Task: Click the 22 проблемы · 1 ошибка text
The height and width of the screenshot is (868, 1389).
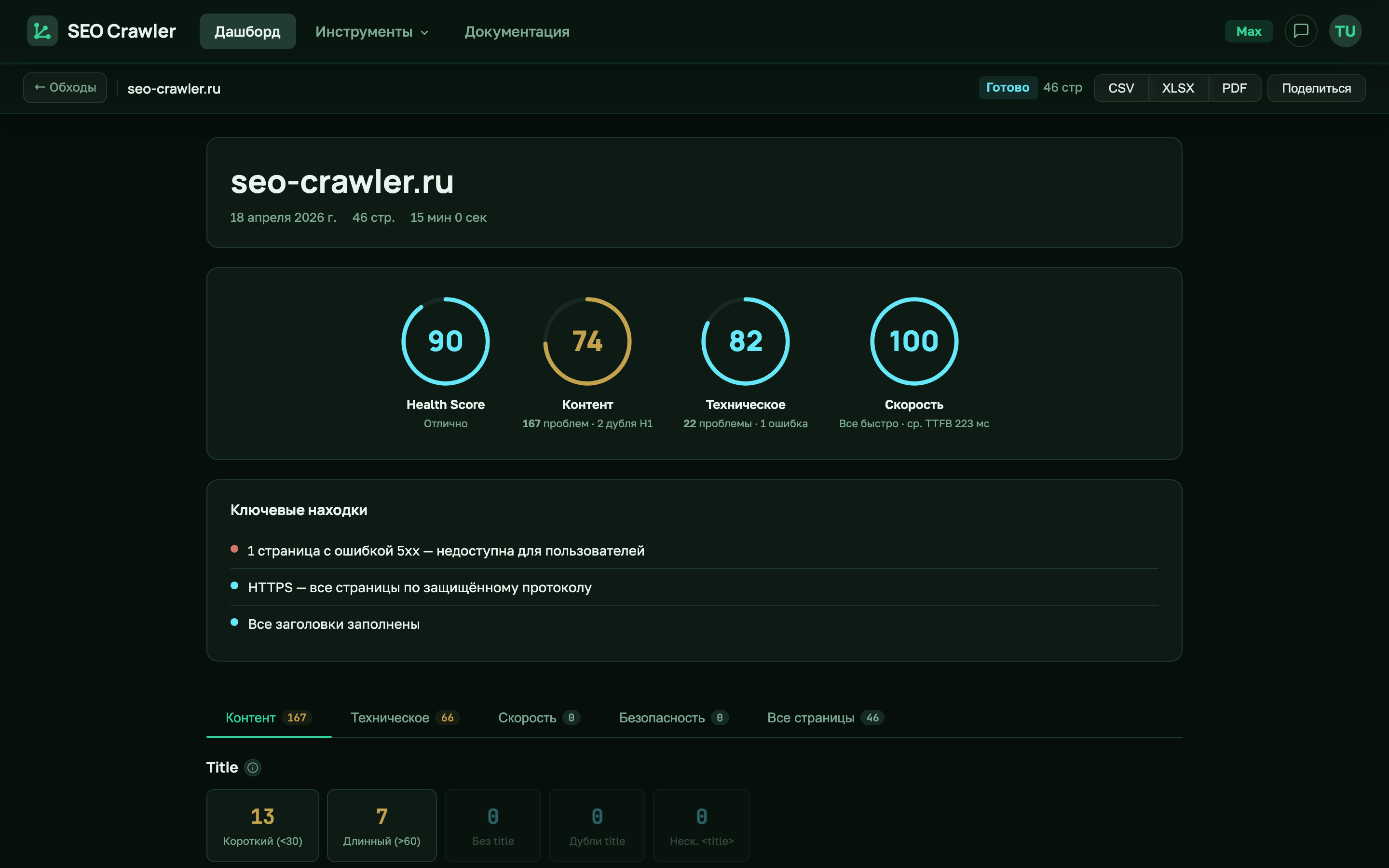Action: 745,424
